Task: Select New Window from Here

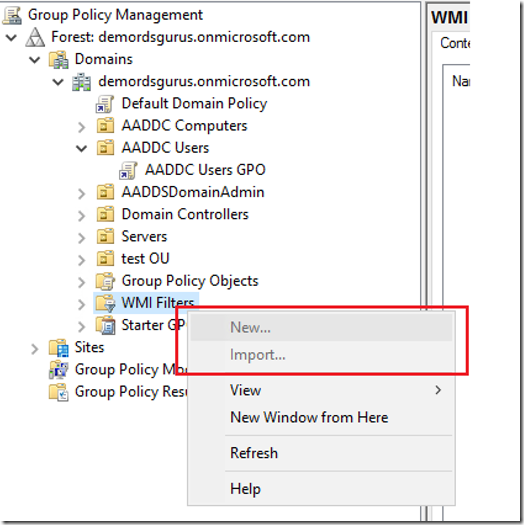Action: pyautogui.click(x=321, y=418)
